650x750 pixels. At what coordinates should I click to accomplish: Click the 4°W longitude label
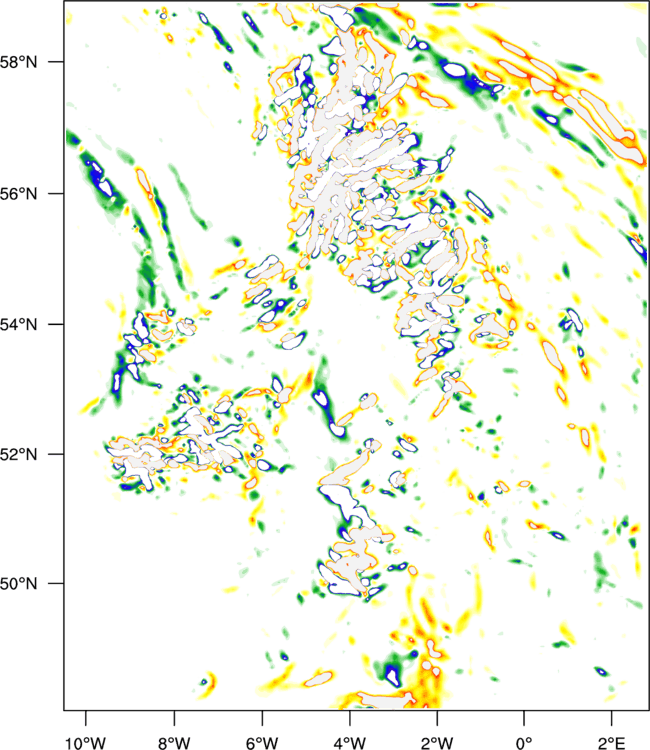pos(349,742)
